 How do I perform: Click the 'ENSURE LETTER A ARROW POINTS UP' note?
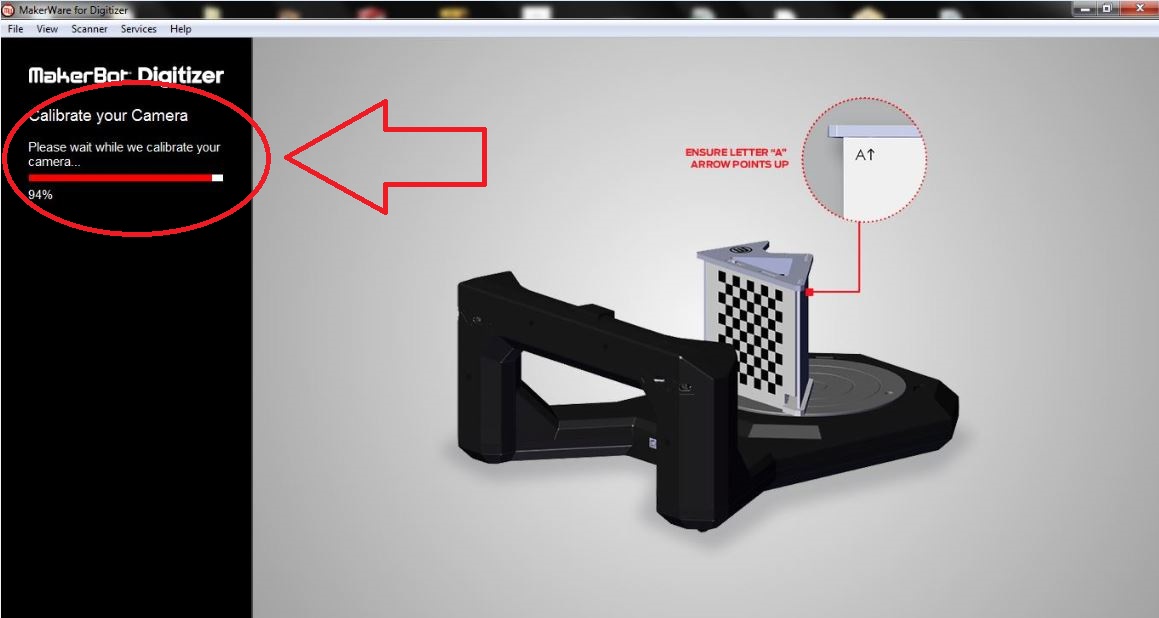pos(737,158)
